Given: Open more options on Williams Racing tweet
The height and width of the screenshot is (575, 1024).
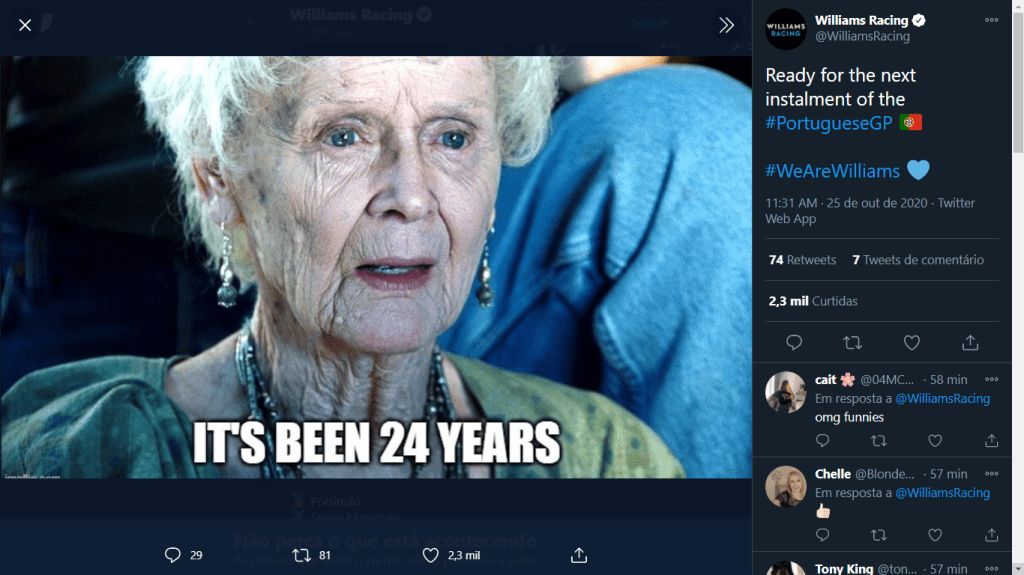Looking at the screenshot, I should pyautogui.click(x=991, y=20).
